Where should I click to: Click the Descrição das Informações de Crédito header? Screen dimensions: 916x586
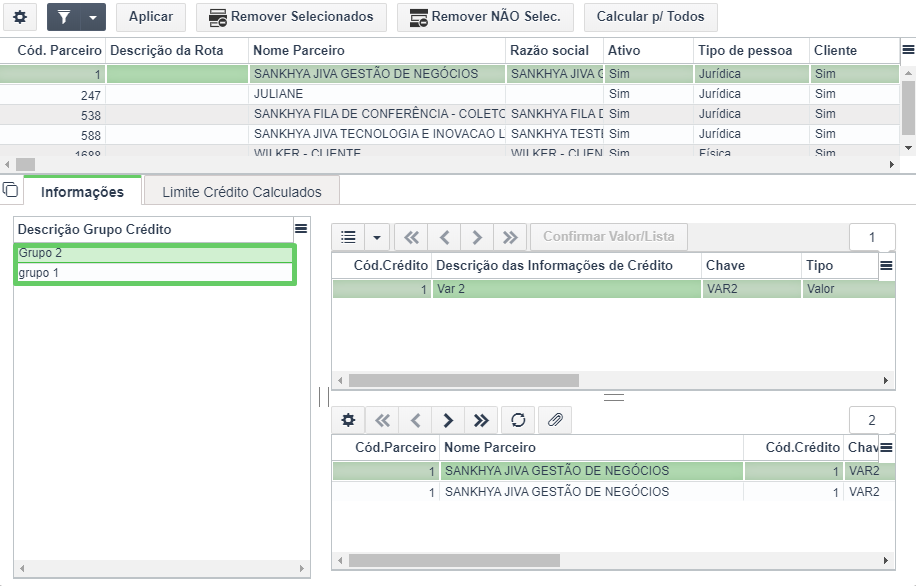(566, 266)
